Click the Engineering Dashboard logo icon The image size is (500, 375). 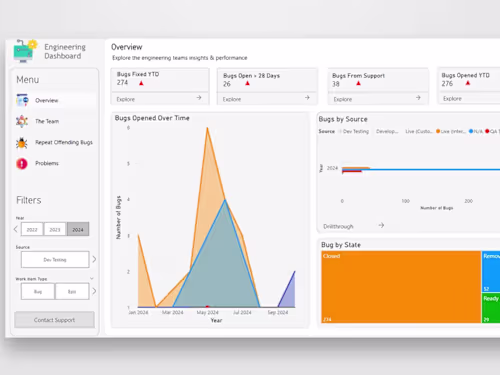[25, 51]
